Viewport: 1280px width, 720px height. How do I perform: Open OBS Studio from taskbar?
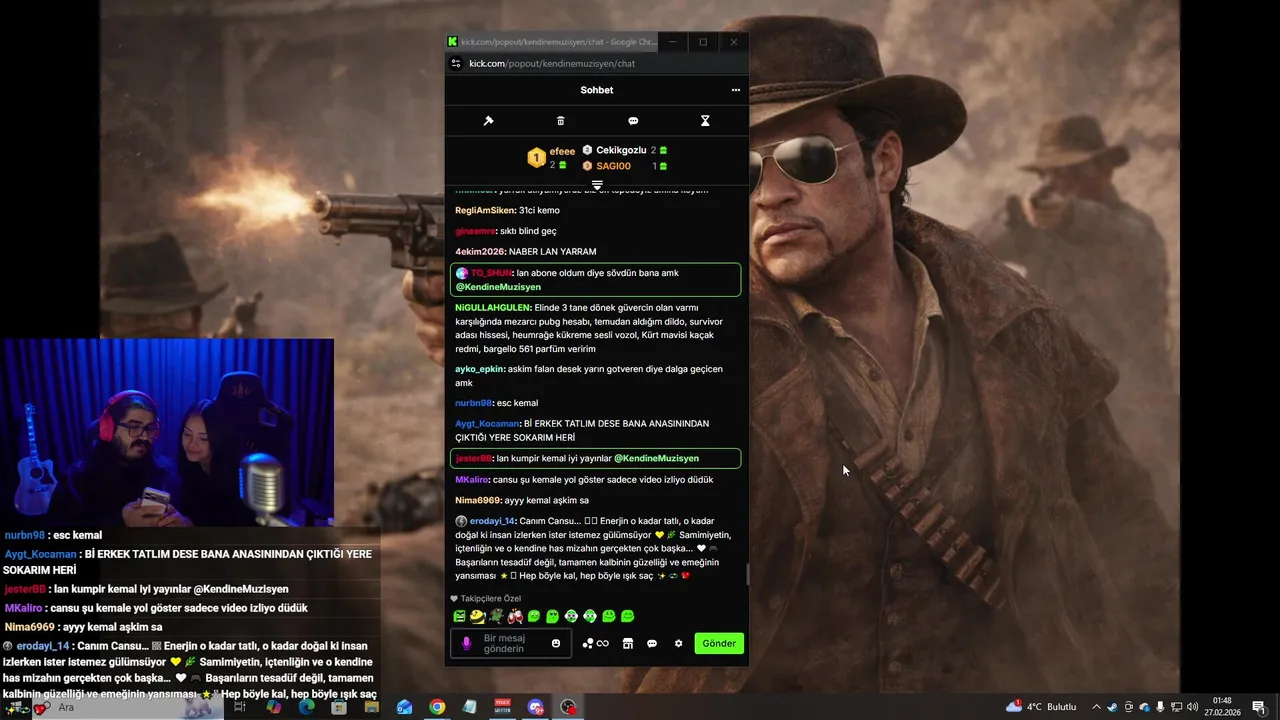click(568, 707)
